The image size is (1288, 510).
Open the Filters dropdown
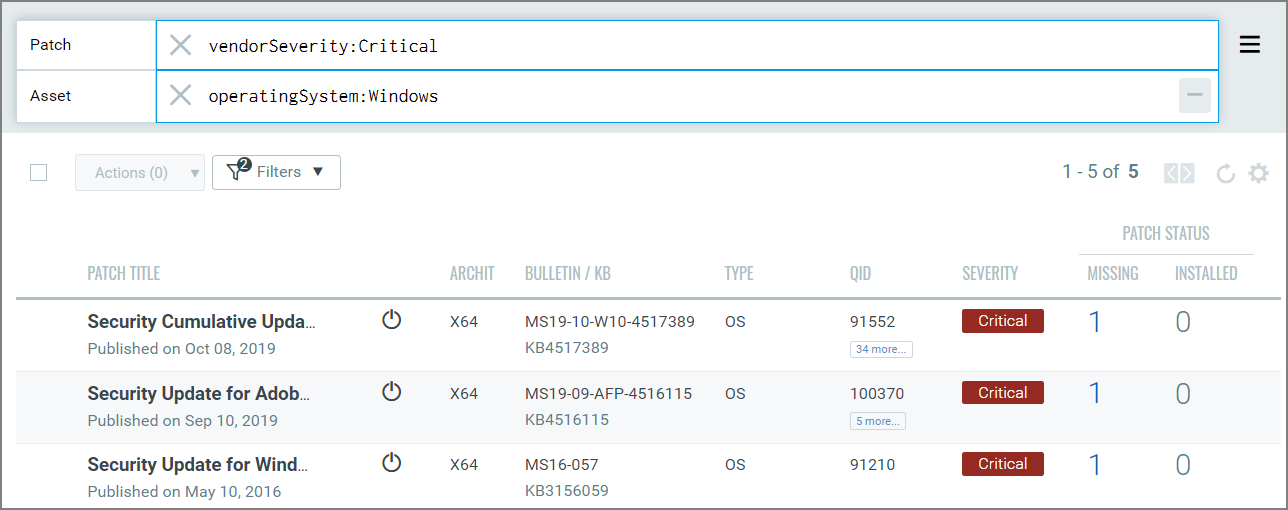(276, 172)
